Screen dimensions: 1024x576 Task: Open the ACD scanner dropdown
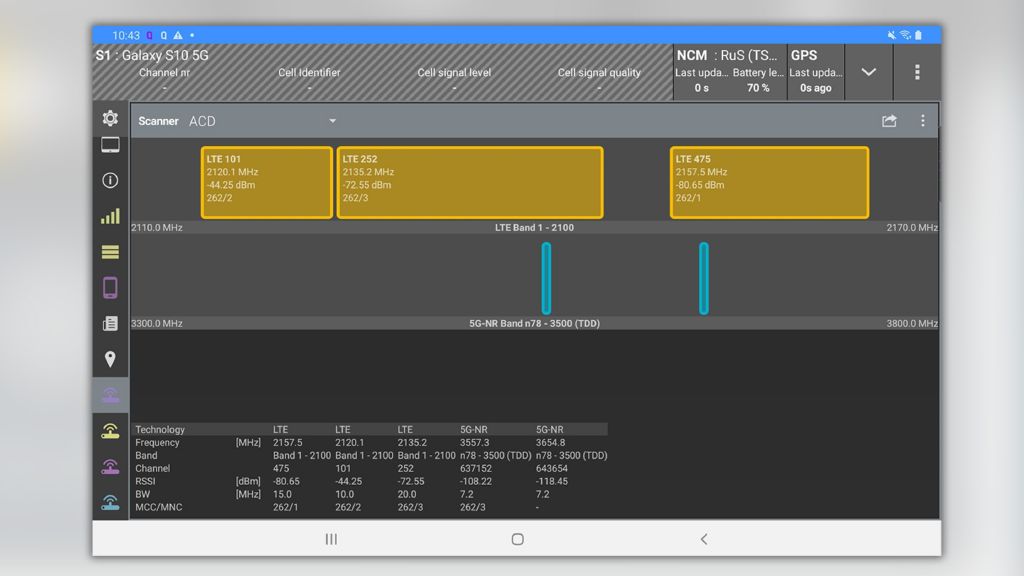coord(333,120)
